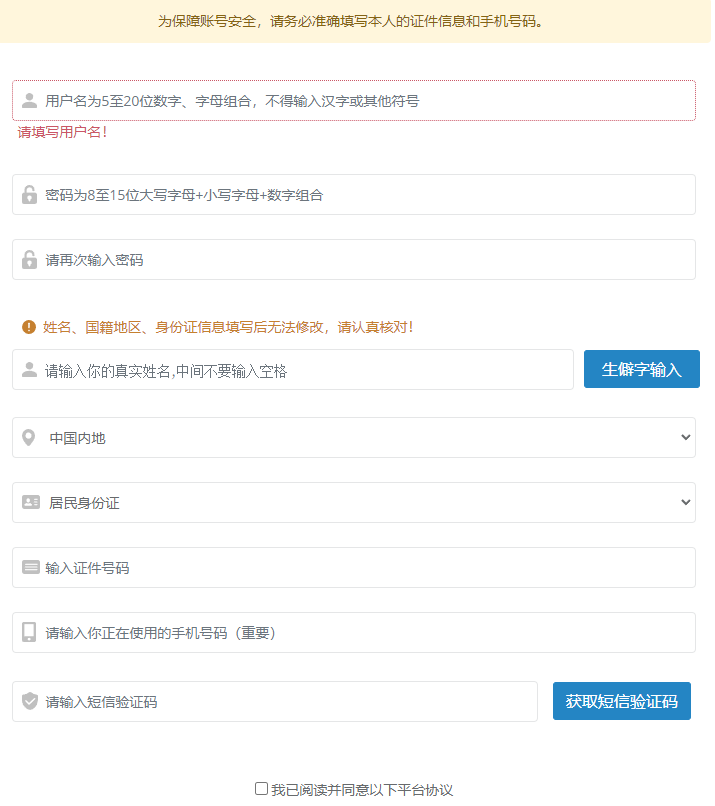Click the location pin icon beside 中国内地
Viewport: 715px width, 806px height.
point(29,438)
